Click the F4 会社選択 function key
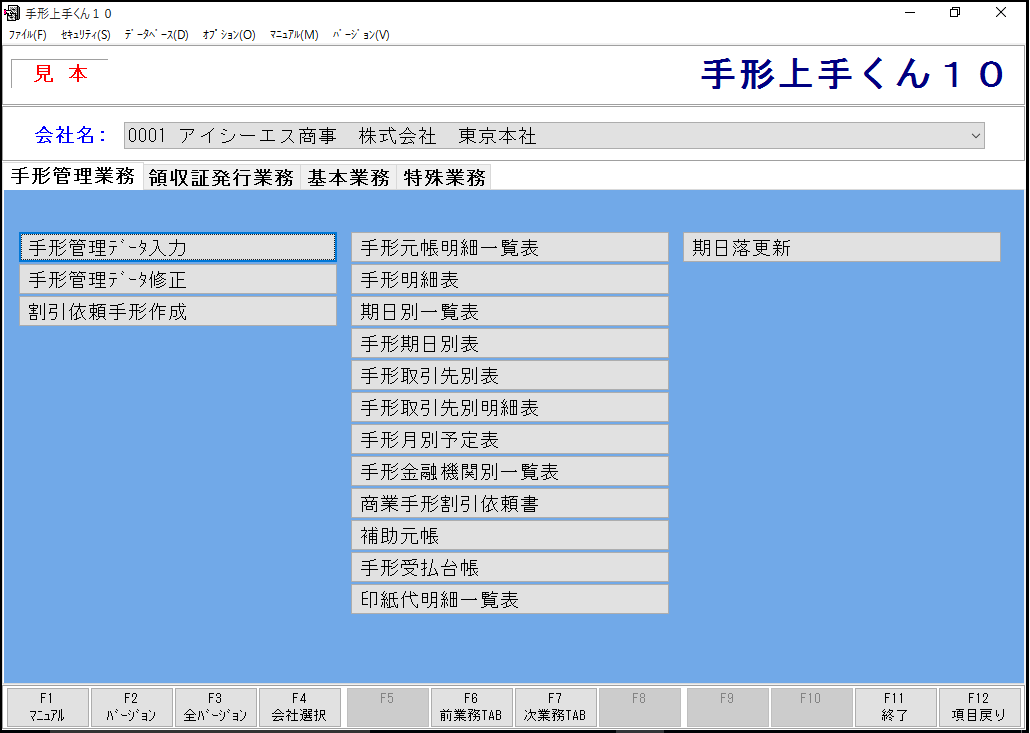1030x733 pixels. [x=300, y=707]
